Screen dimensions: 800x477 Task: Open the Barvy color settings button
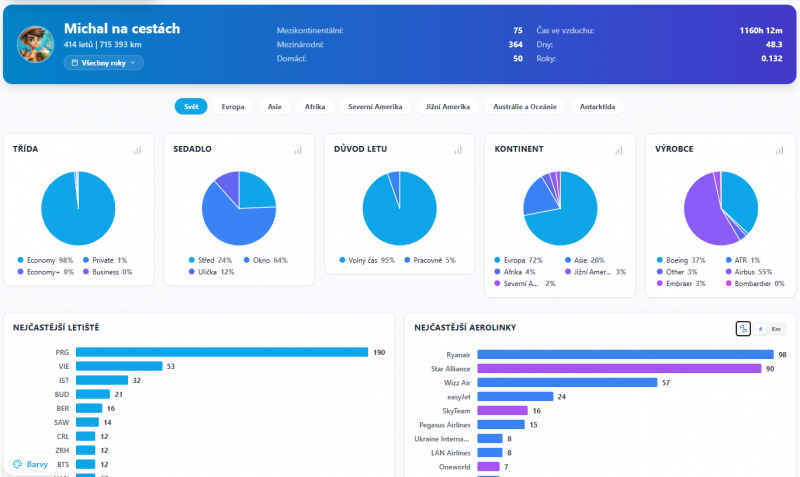pos(31,464)
